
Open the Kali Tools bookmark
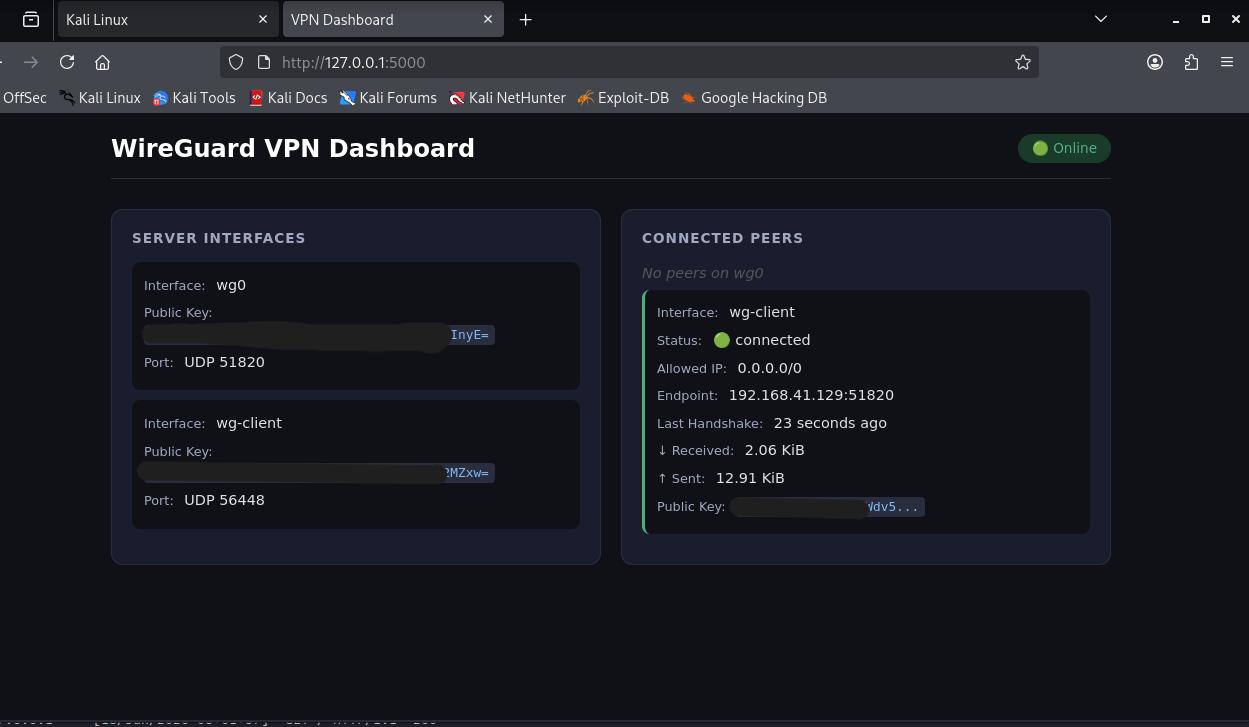[195, 98]
